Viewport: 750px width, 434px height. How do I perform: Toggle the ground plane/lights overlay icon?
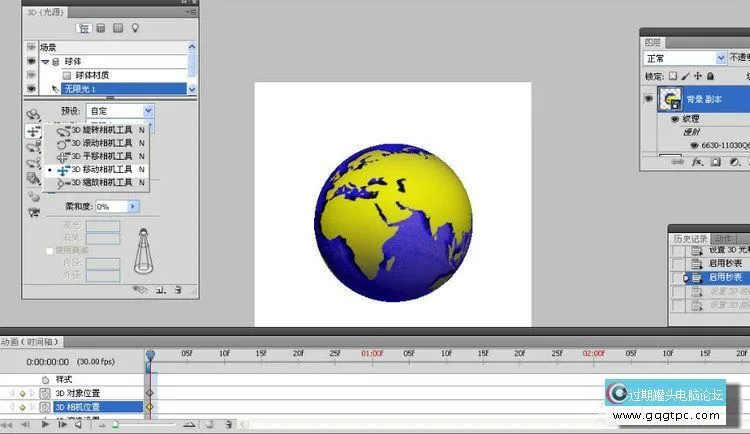140,289
